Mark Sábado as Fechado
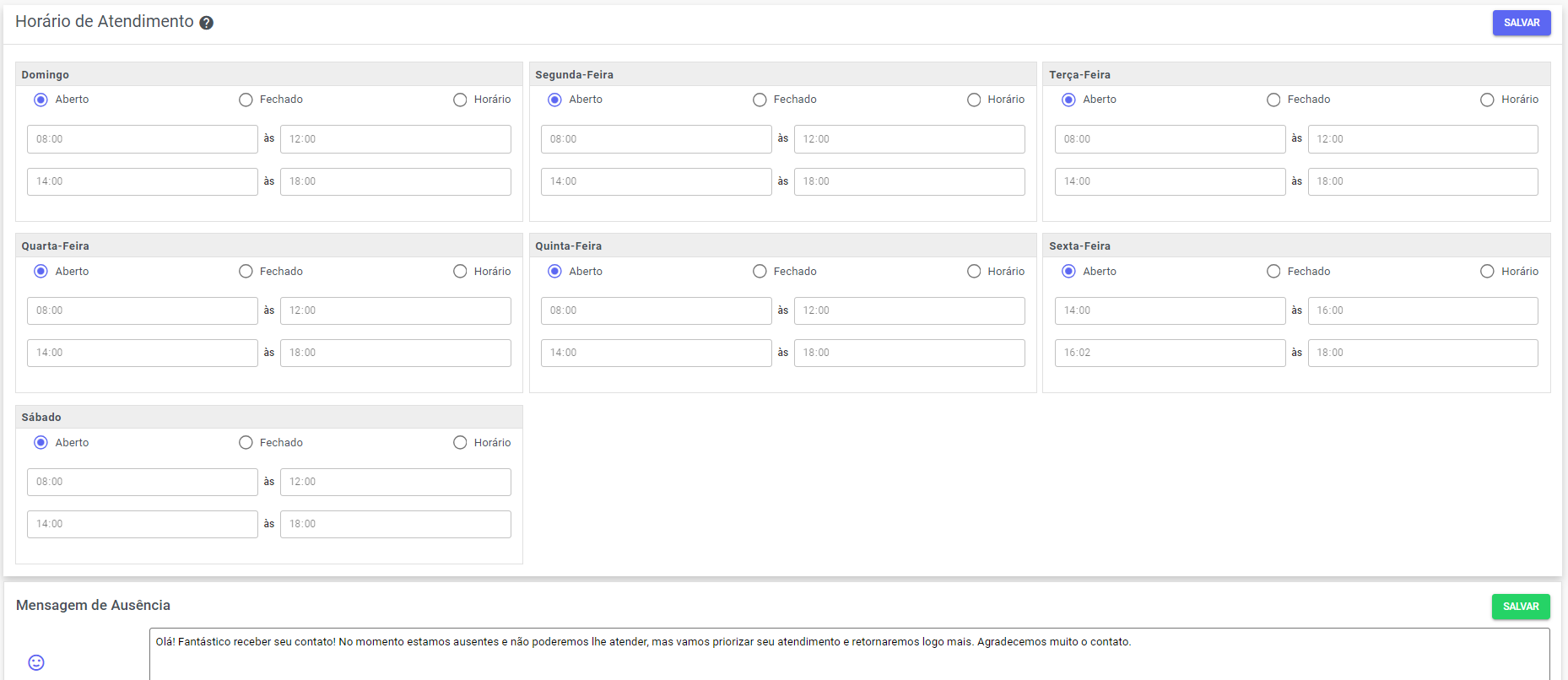This screenshot has width=1568, height=680. click(x=246, y=442)
